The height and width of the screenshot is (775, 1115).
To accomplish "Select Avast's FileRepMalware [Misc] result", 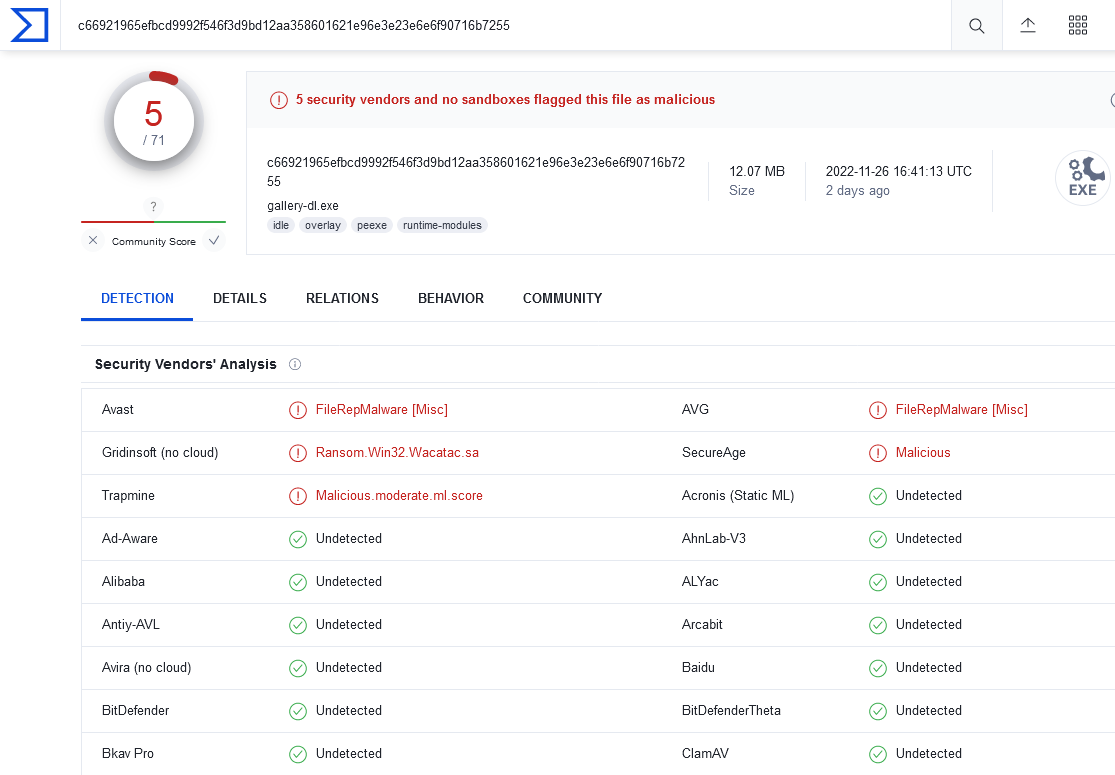I will click(382, 410).
